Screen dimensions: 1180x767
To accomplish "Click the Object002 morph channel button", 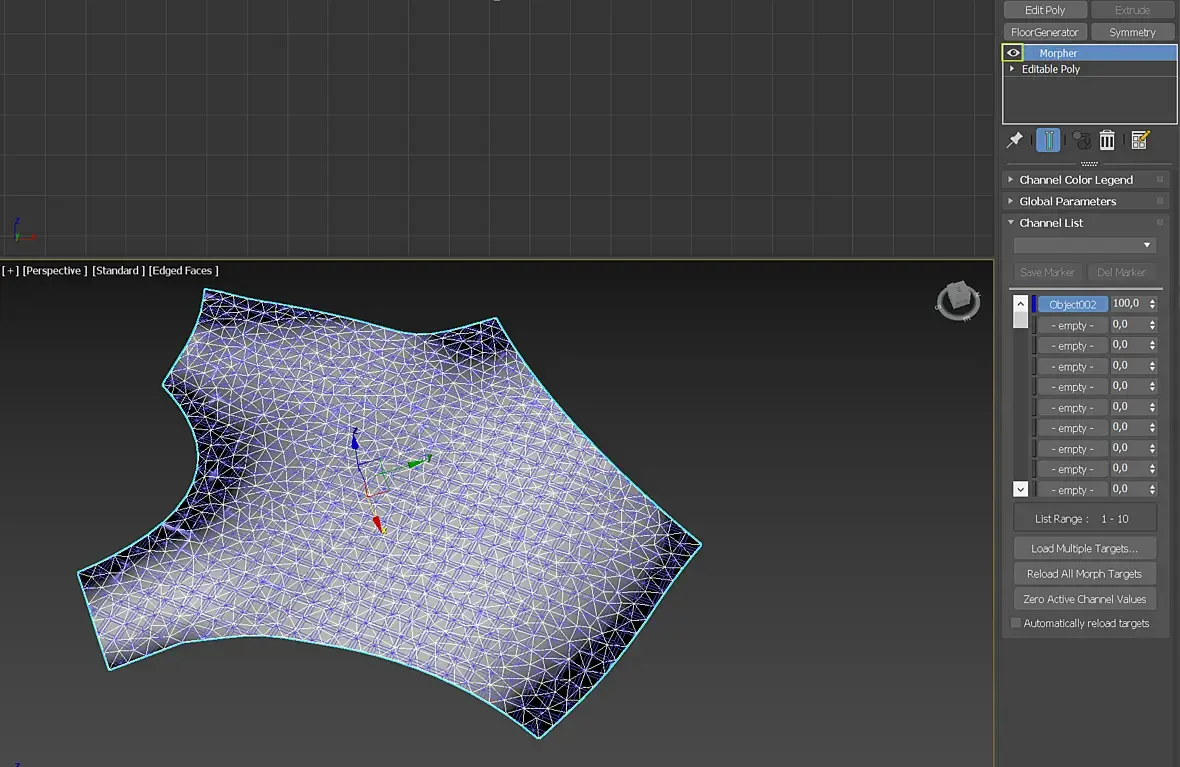I will 1072,304.
